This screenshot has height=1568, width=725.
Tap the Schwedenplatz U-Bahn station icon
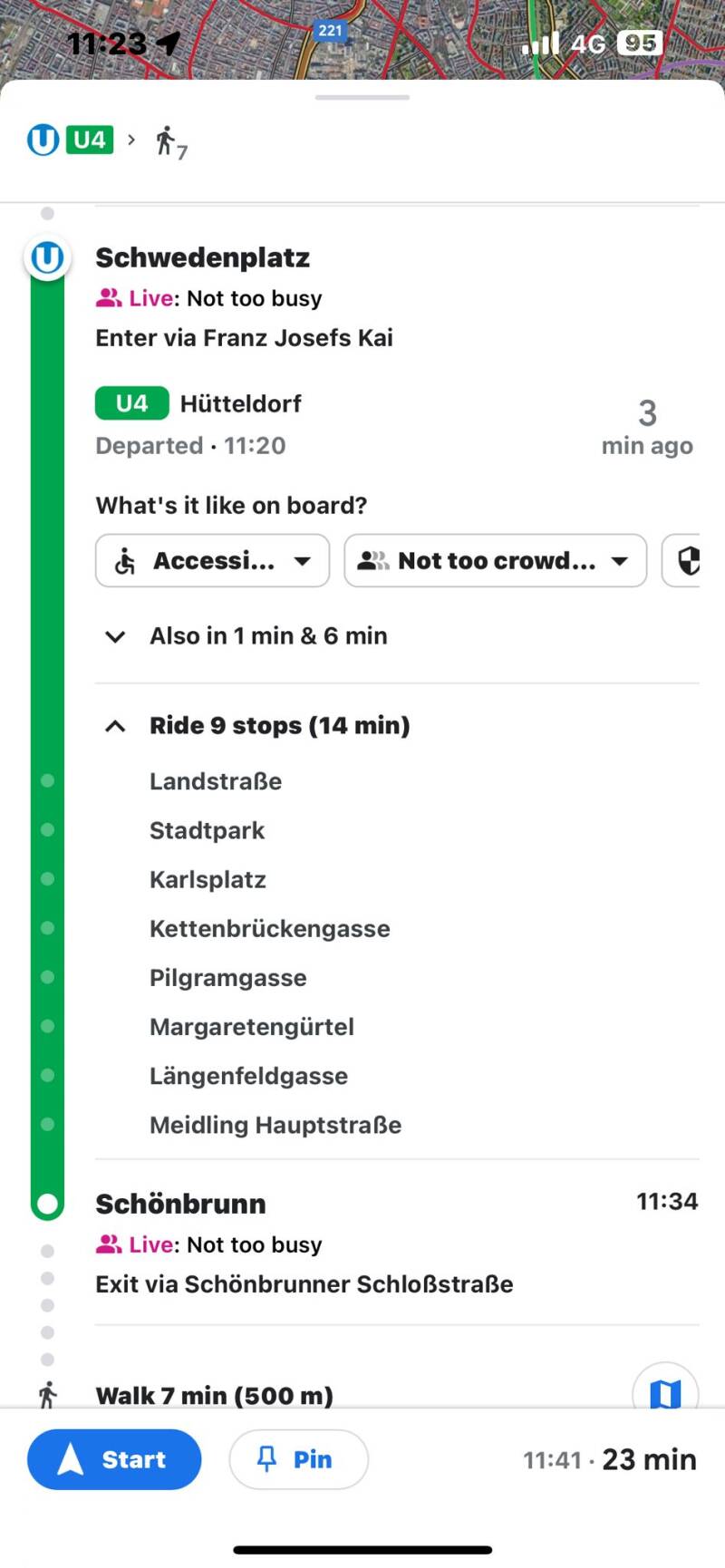47,258
